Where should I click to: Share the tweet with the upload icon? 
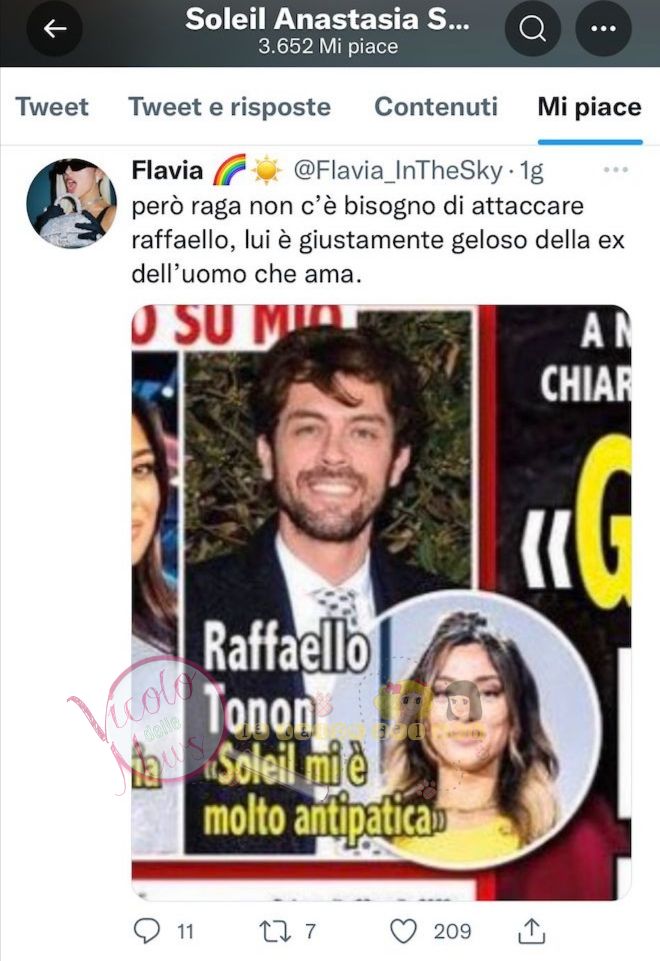(x=531, y=931)
